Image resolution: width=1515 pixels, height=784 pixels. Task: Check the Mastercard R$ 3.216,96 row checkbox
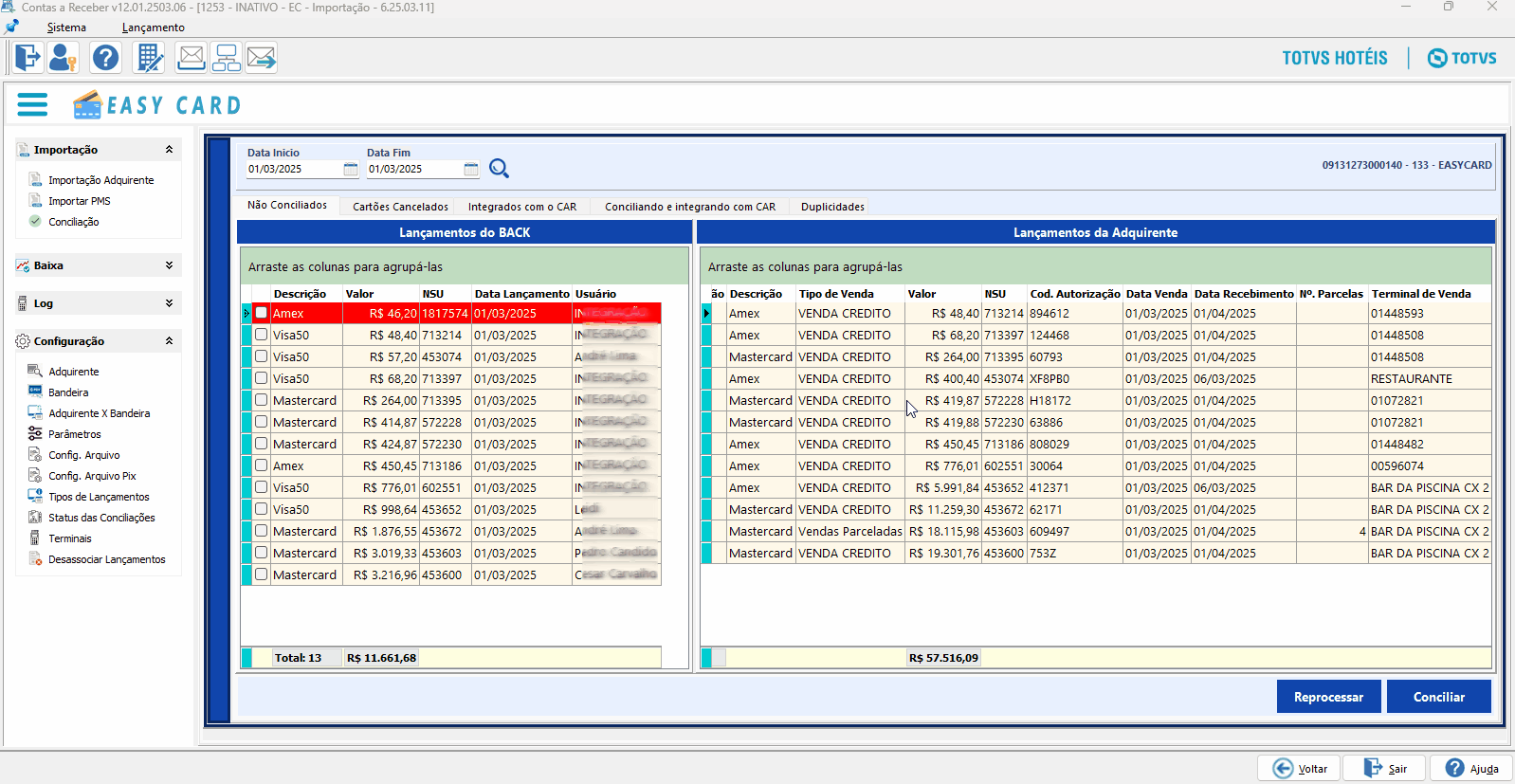261,574
